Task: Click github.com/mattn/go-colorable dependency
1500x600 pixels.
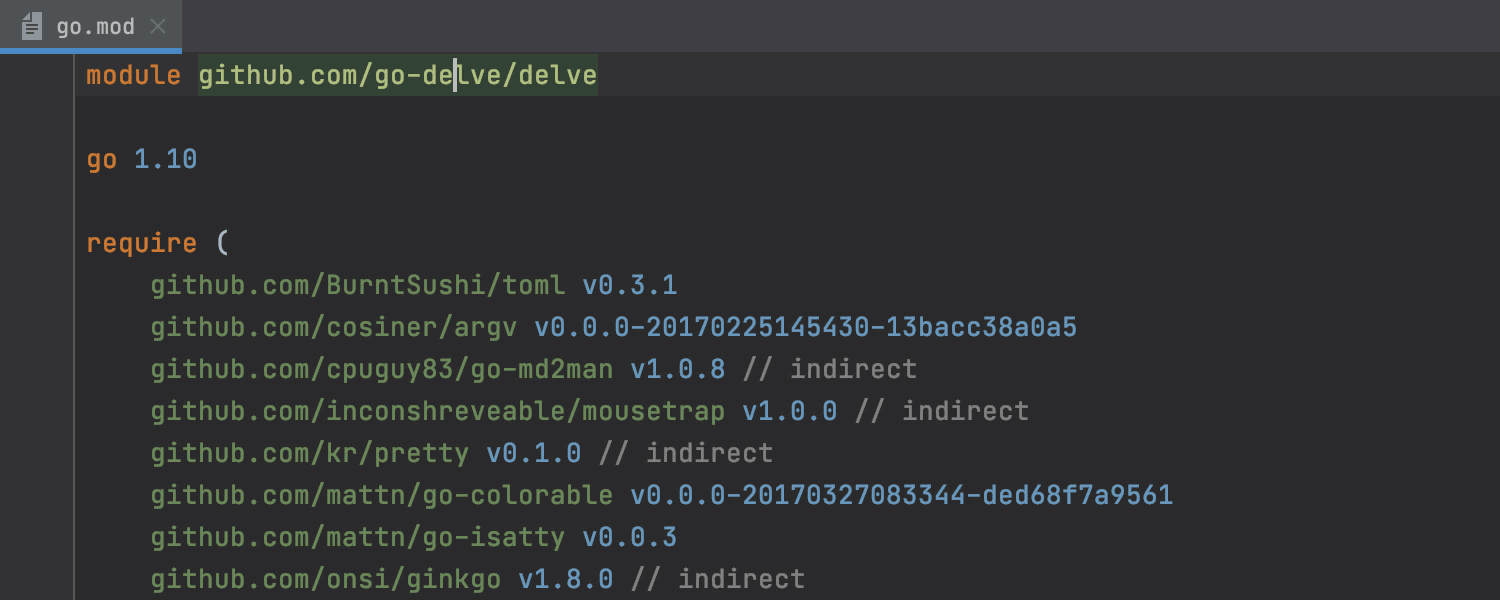Action: click(x=382, y=495)
